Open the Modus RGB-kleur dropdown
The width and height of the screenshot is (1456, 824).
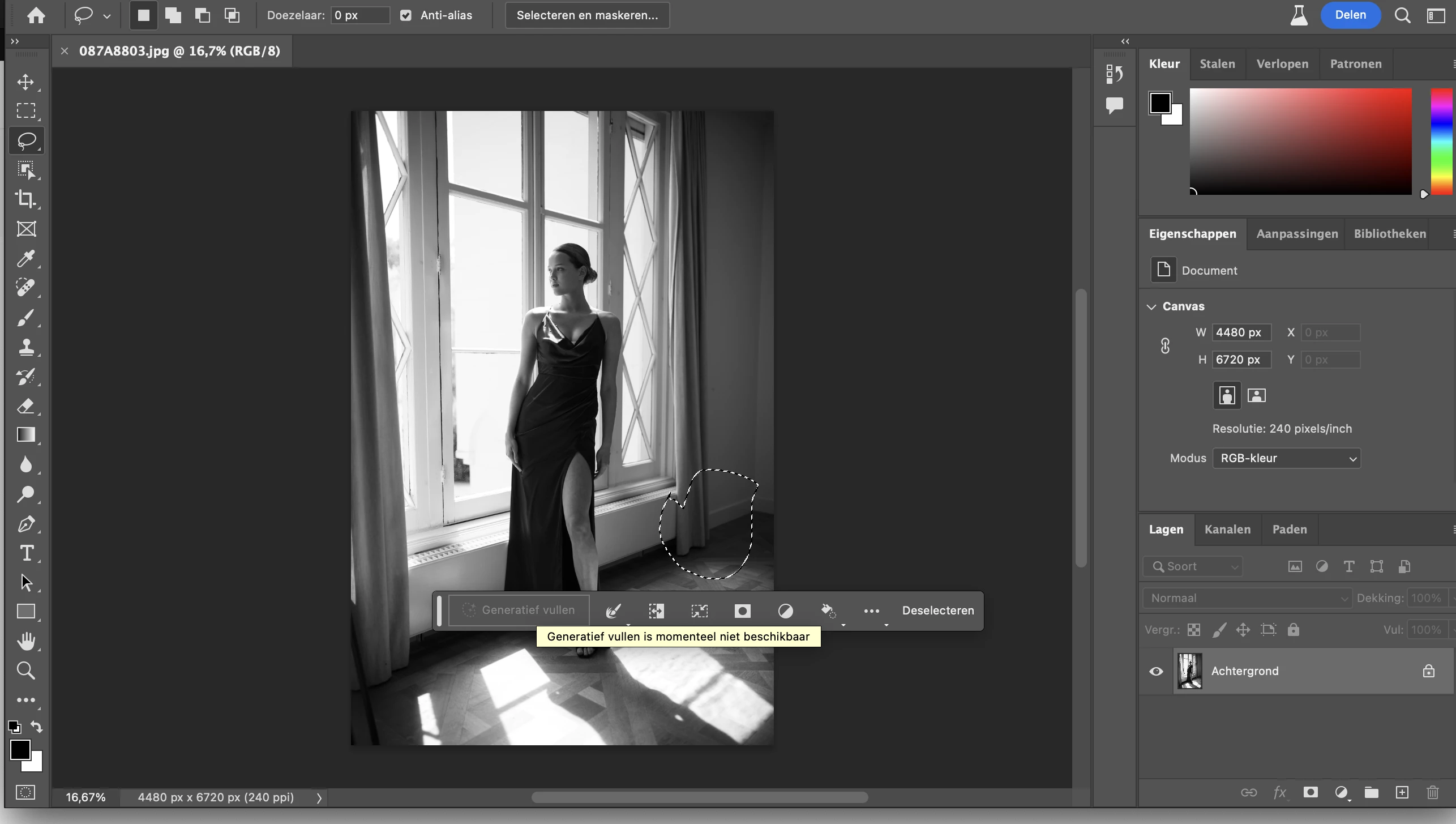1286,458
